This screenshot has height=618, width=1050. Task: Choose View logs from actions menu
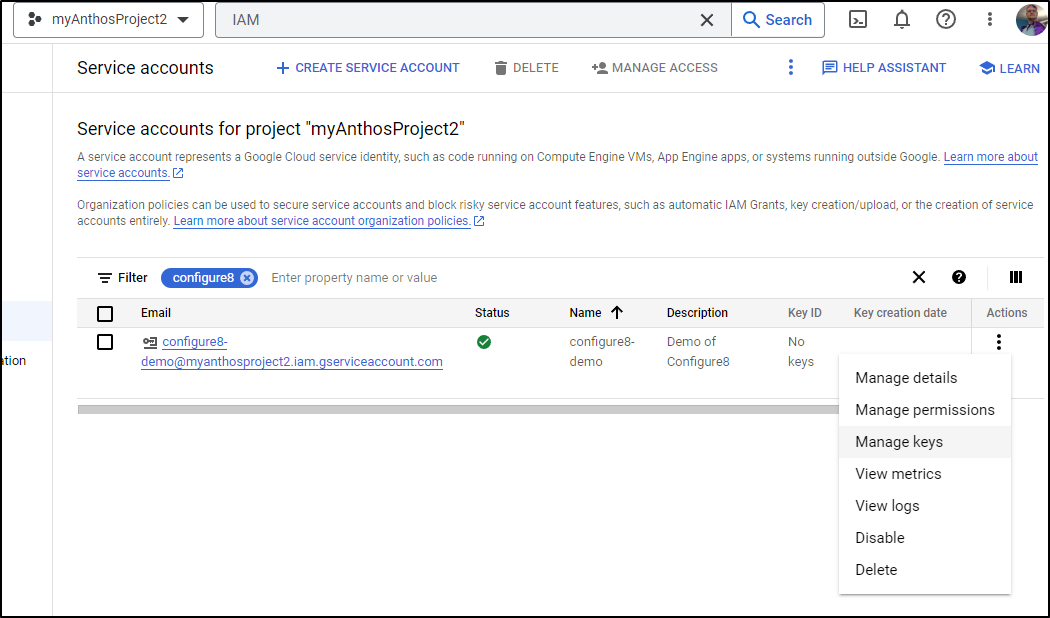(x=925, y=506)
